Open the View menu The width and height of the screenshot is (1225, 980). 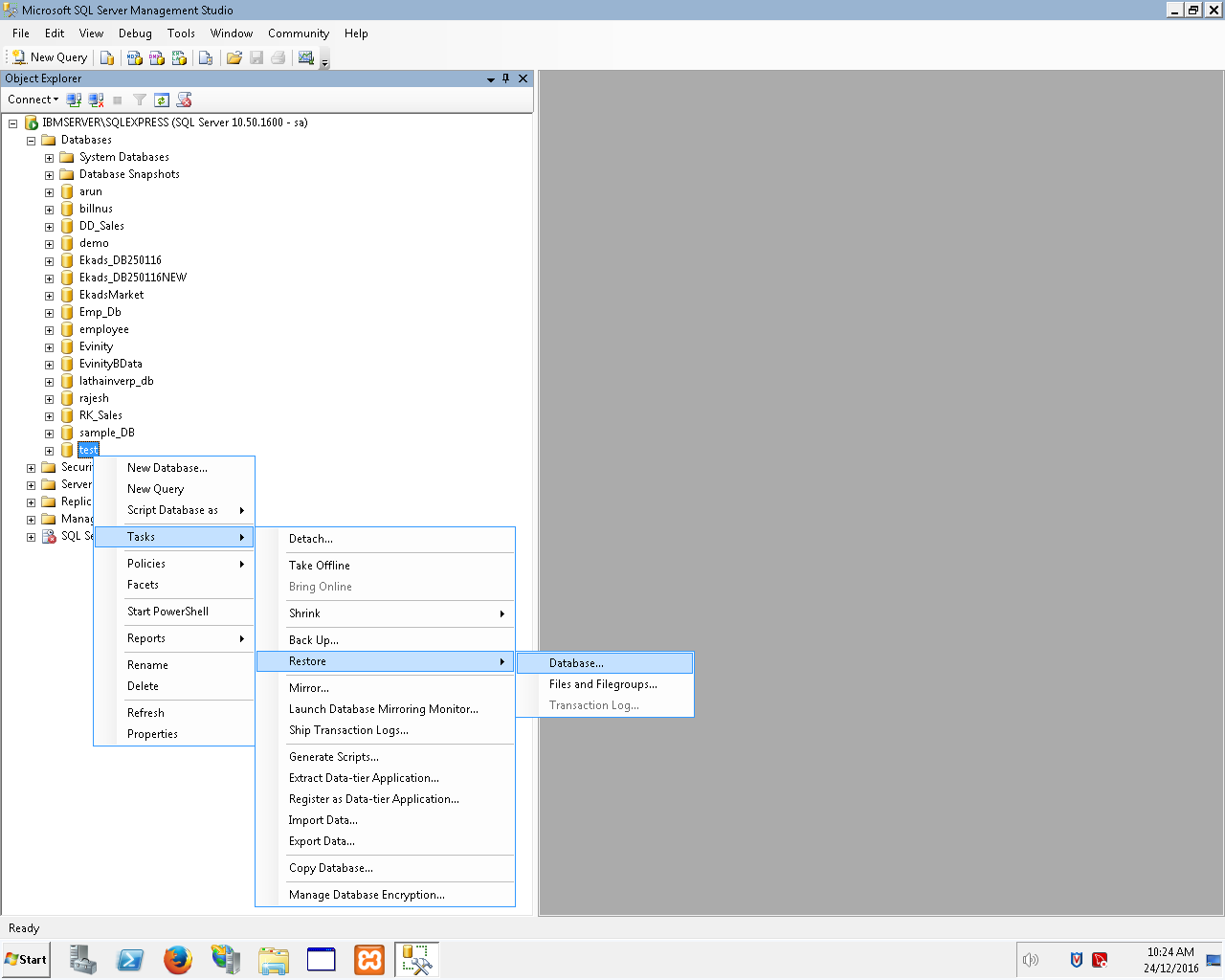[x=91, y=33]
